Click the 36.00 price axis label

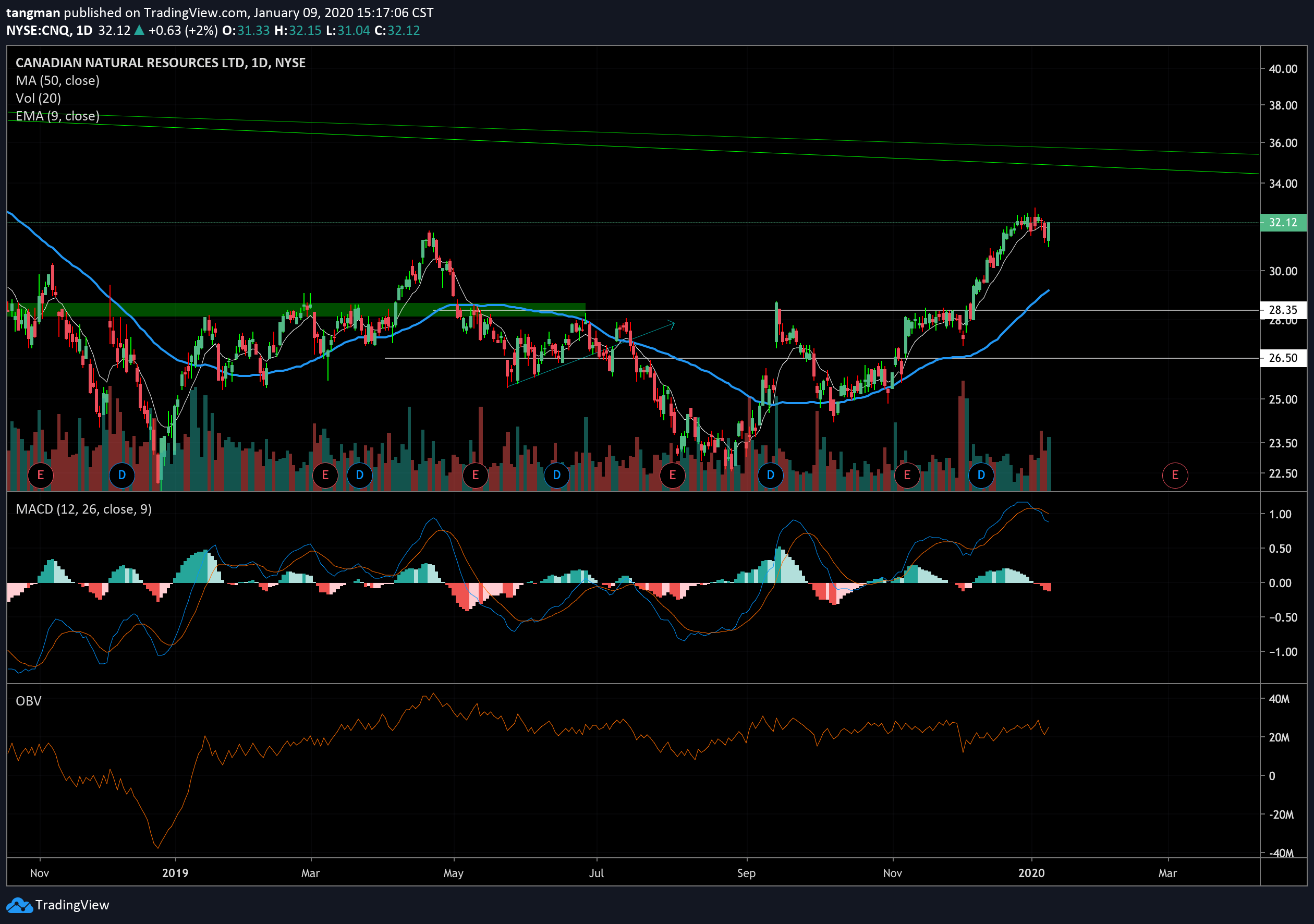[1283, 143]
